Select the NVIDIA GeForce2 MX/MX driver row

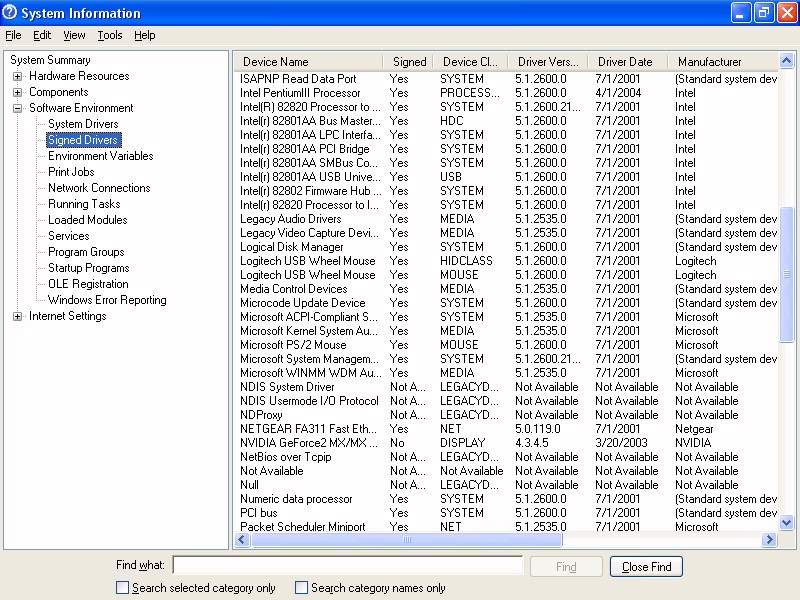click(x=309, y=443)
